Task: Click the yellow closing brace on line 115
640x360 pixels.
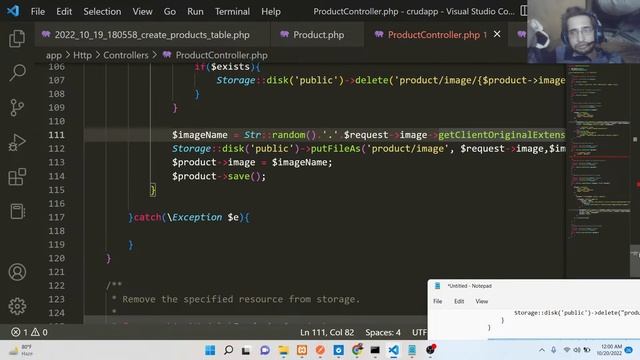Action: 153,190
